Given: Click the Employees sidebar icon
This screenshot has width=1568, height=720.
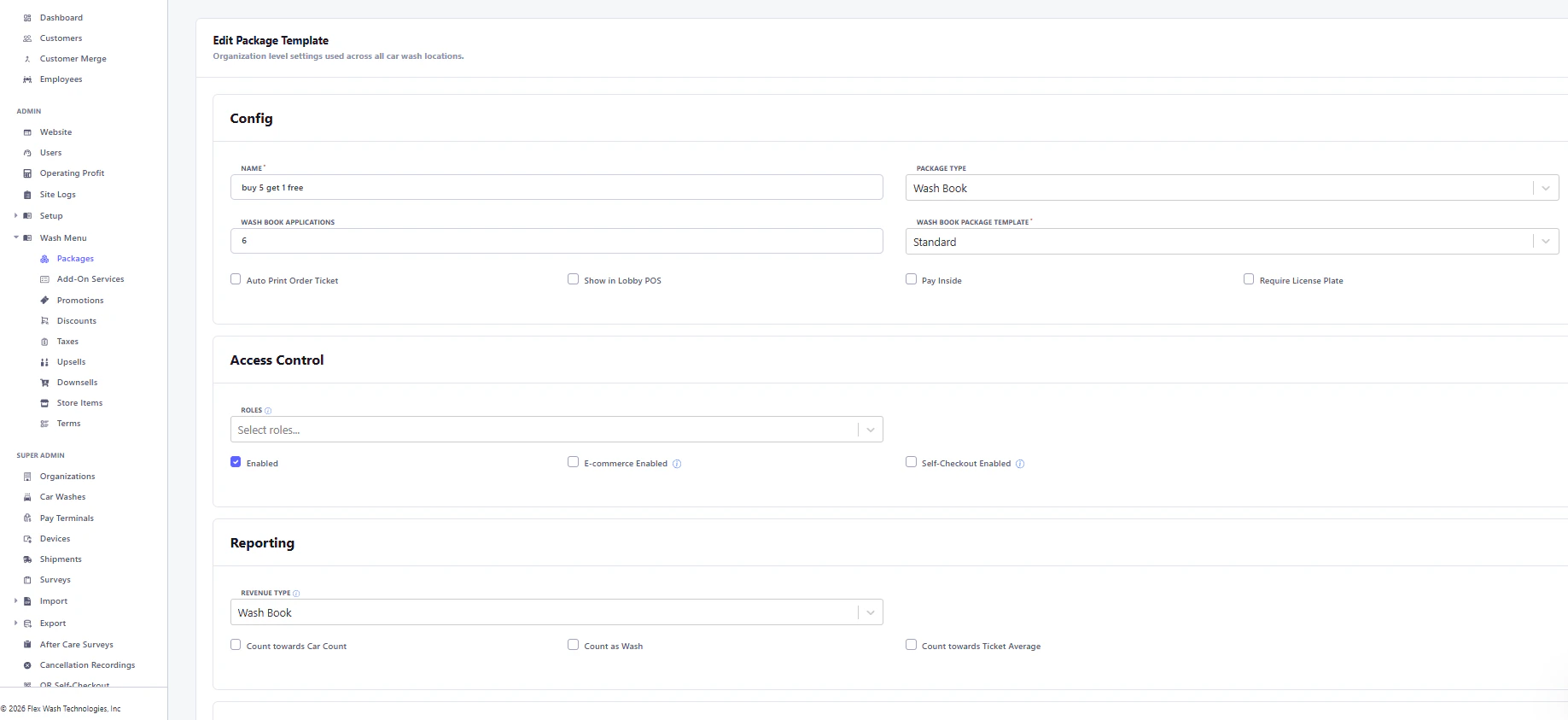Looking at the screenshot, I should tap(27, 79).
